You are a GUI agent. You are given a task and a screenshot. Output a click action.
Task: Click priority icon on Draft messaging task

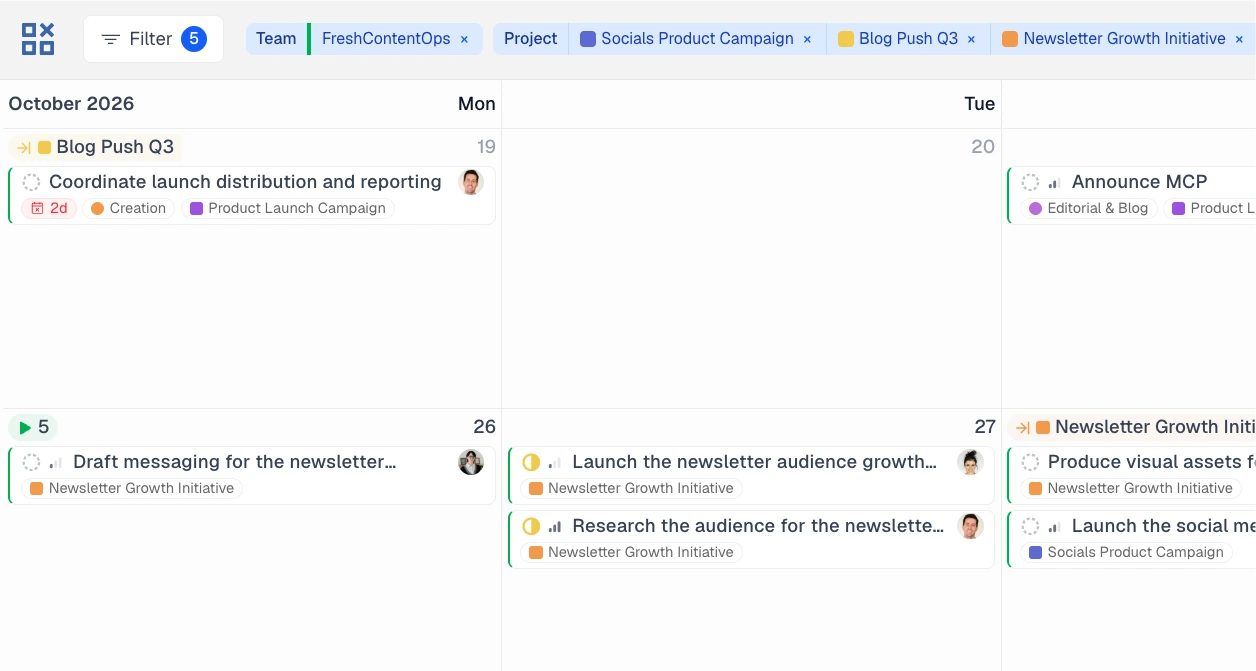pyautogui.click(x=55, y=462)
